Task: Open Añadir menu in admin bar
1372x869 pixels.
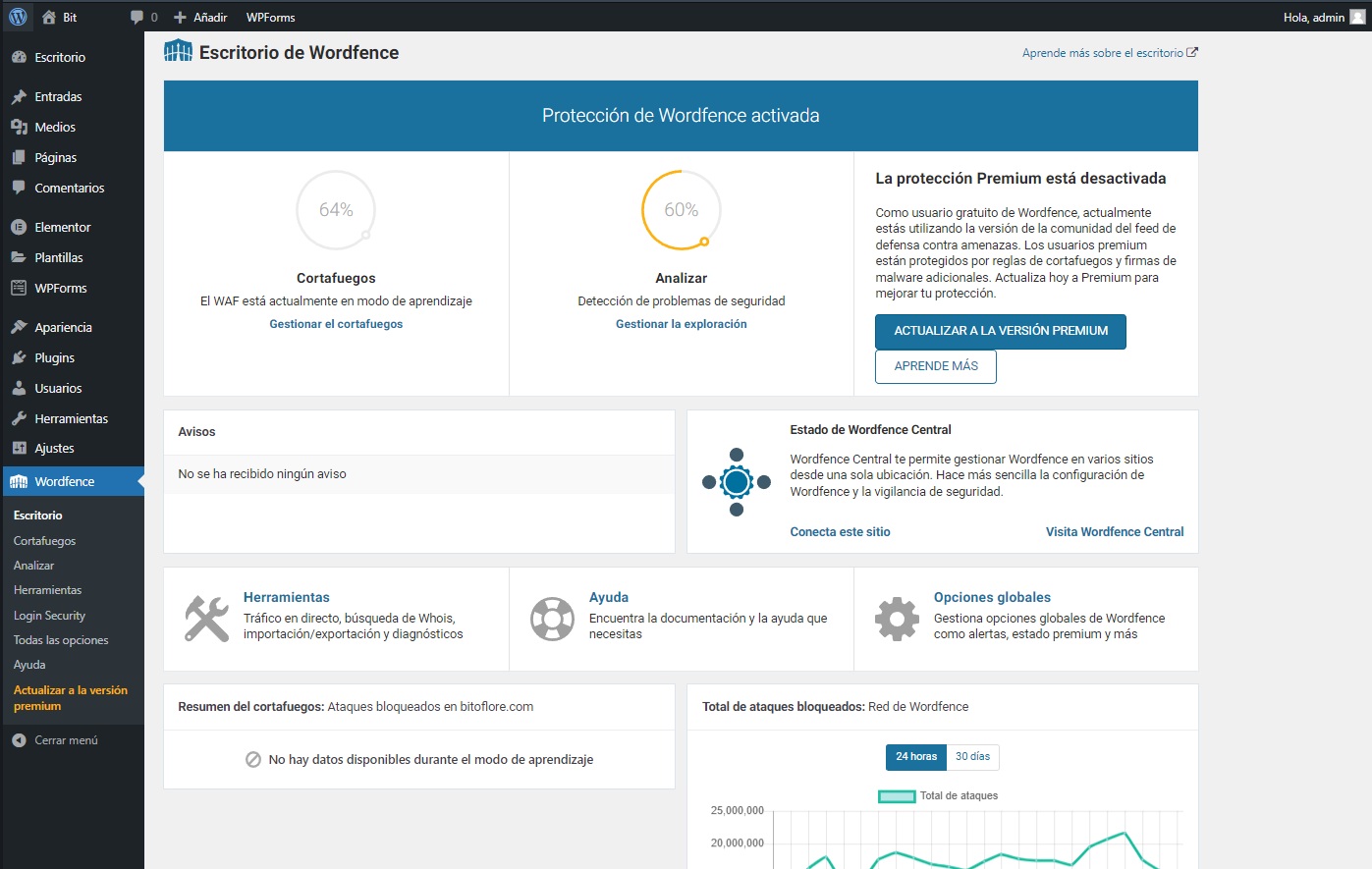Action: tap(200, 17)
